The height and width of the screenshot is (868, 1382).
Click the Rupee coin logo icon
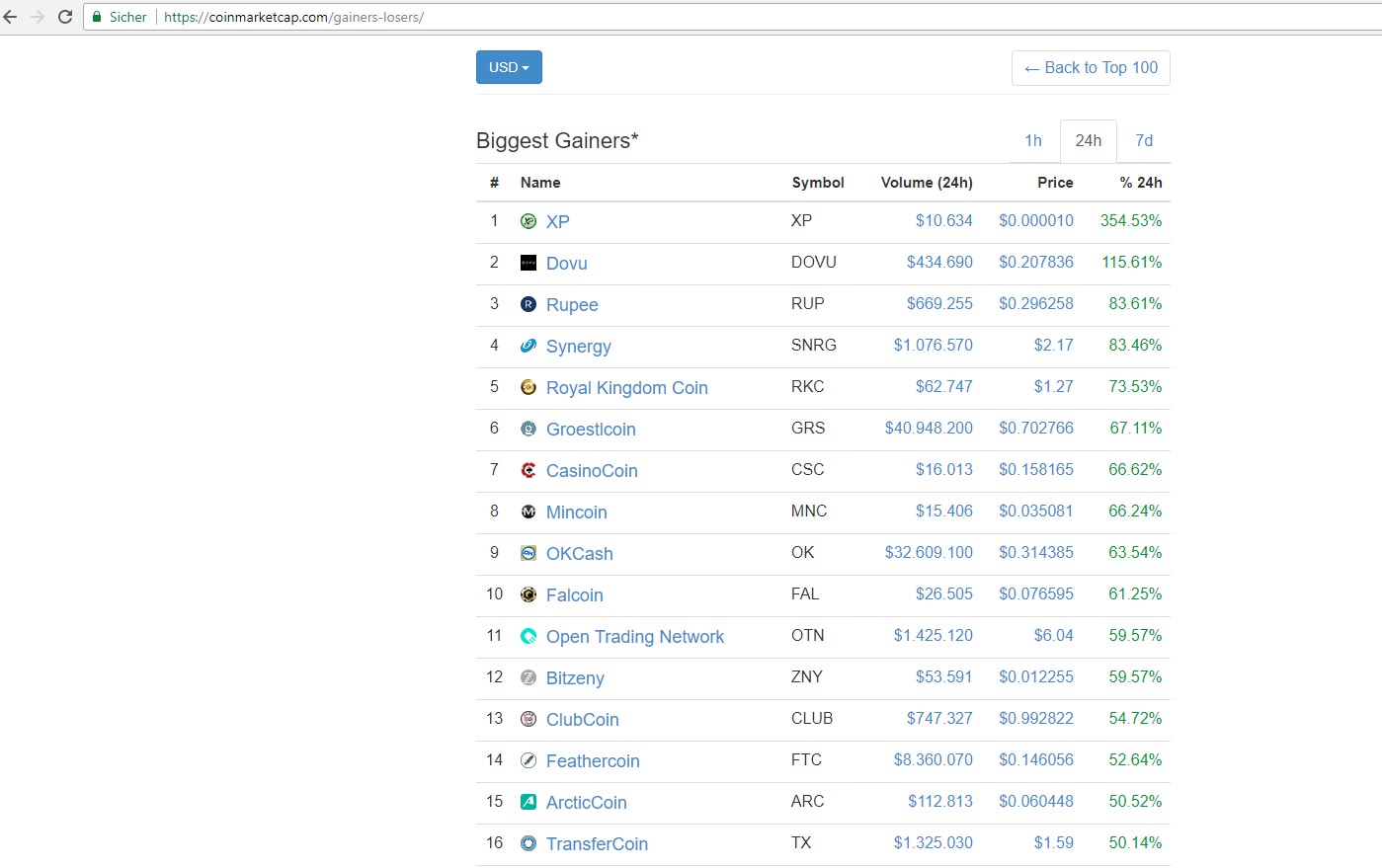(528, 304)
